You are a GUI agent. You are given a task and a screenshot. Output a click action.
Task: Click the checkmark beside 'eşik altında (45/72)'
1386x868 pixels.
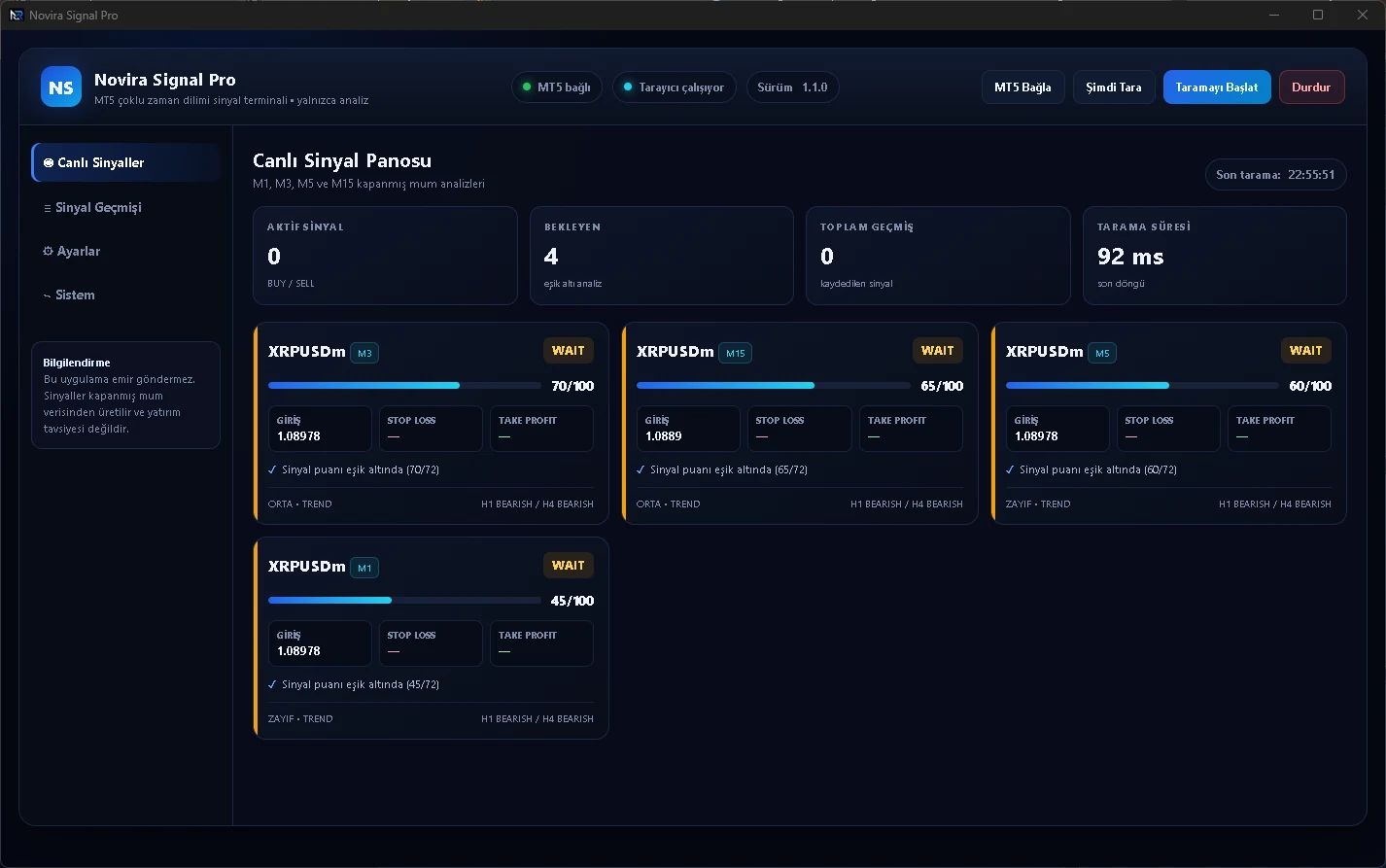pos(272,684)
